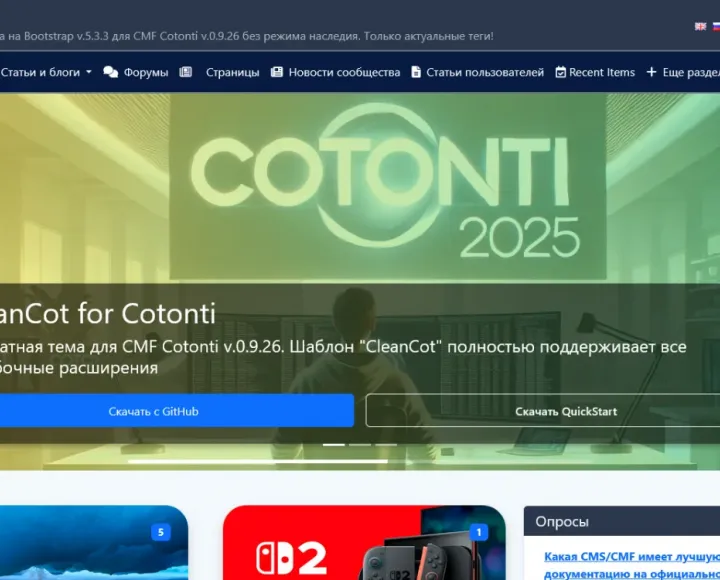
Task: Click the newspaper icon before Страницы
Action: [x=186, y=72]
